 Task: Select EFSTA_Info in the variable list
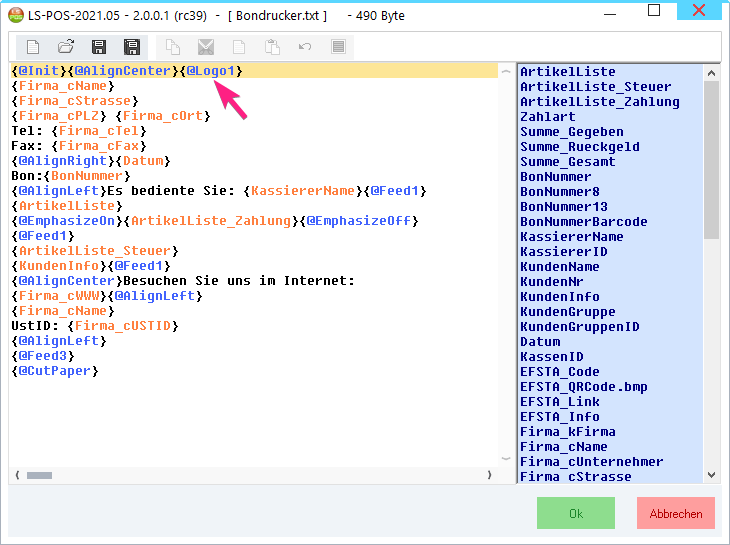pos(560,417)
